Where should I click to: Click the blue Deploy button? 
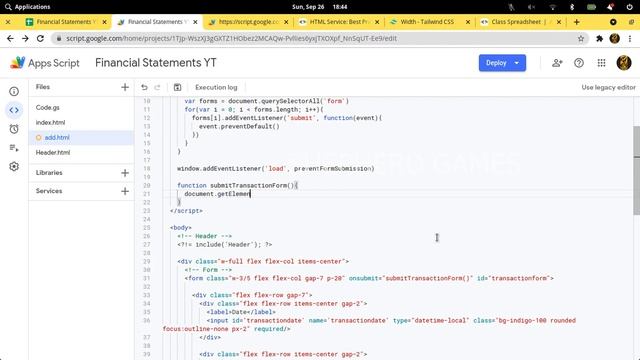coord(502,63)
